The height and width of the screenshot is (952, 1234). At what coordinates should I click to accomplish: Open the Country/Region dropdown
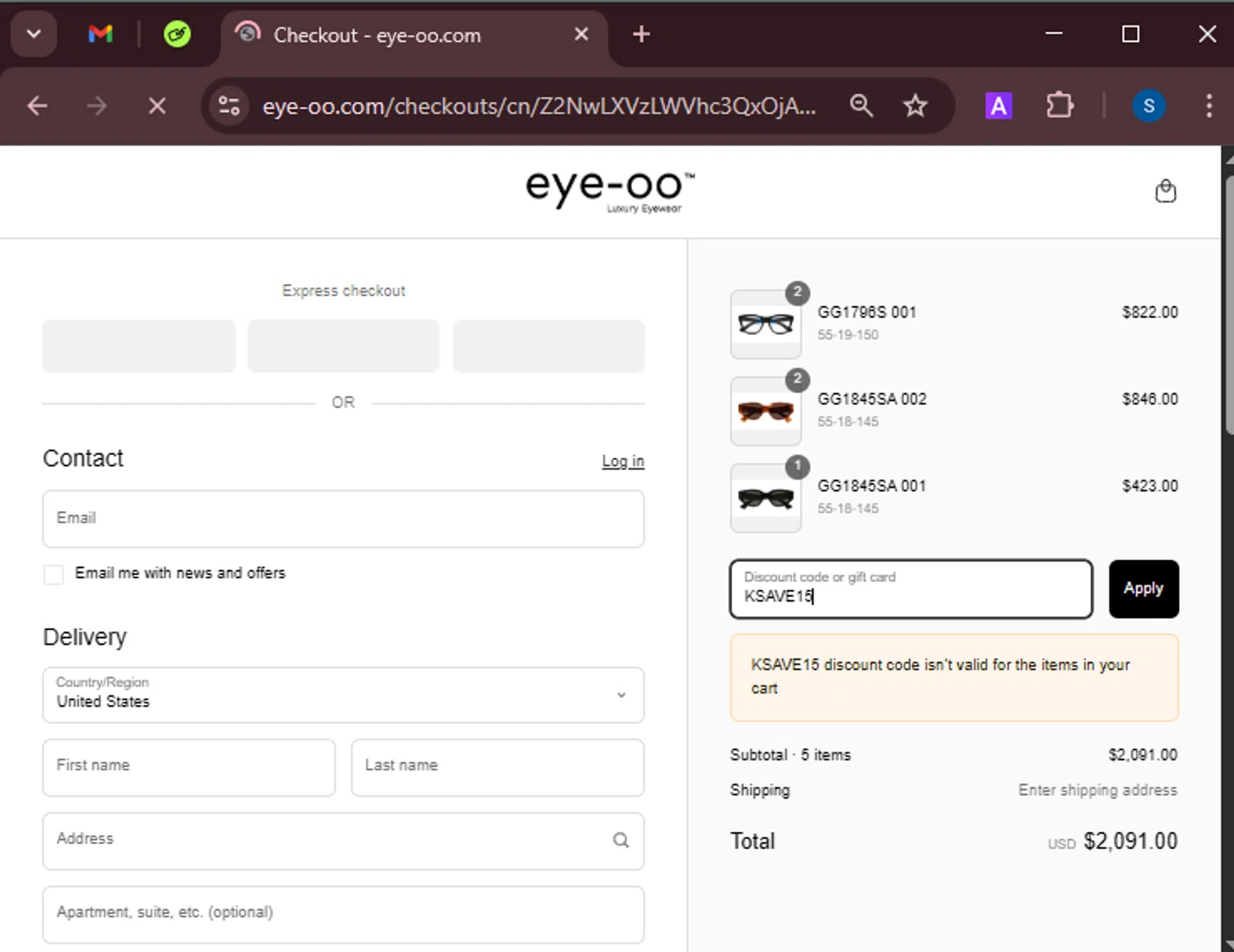(343, 695)
